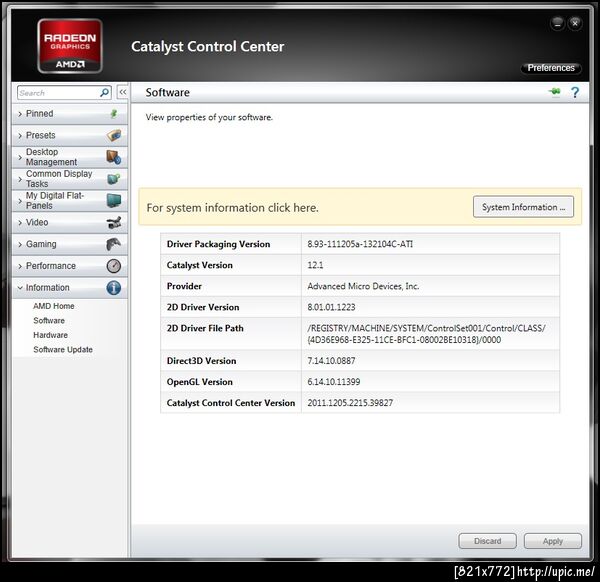Click the Driver Packaging Version label

218,244
